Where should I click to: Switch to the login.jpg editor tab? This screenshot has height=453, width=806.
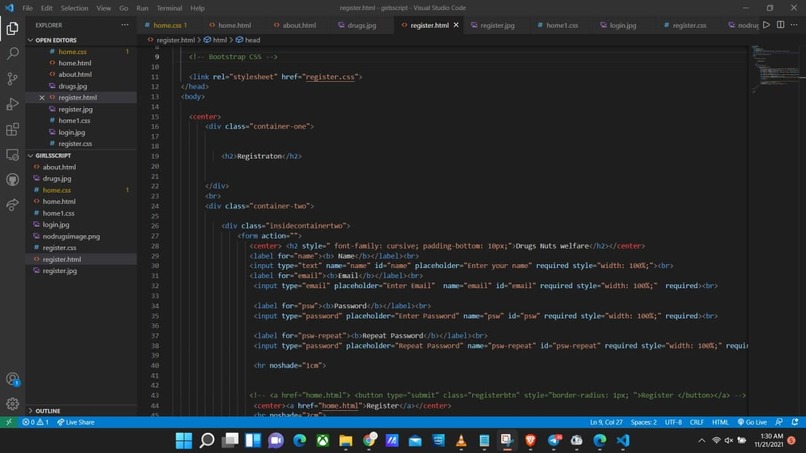click(622, 25)
